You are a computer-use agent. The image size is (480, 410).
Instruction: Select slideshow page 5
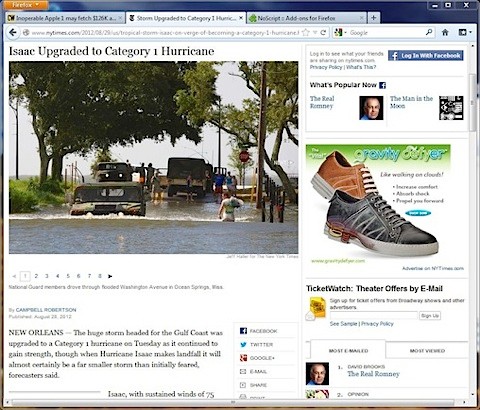pyautogui.click(x=68, y=276)
